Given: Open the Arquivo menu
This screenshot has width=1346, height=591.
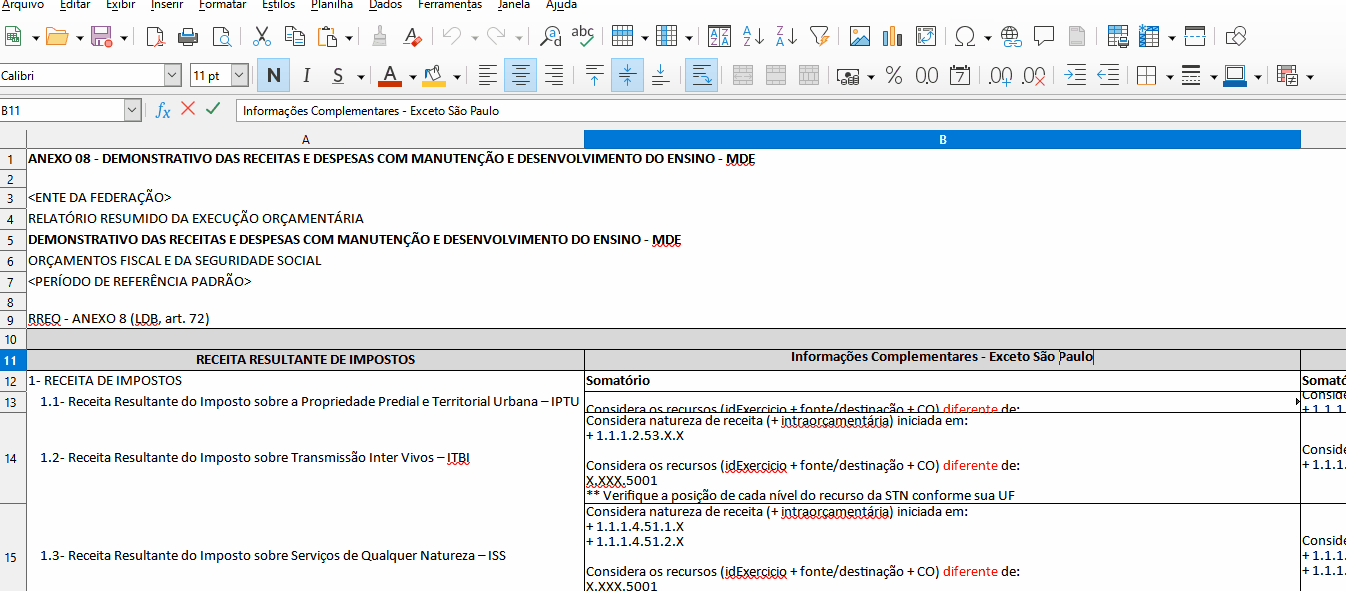Looking at the screenshot, I should point(22,5).
